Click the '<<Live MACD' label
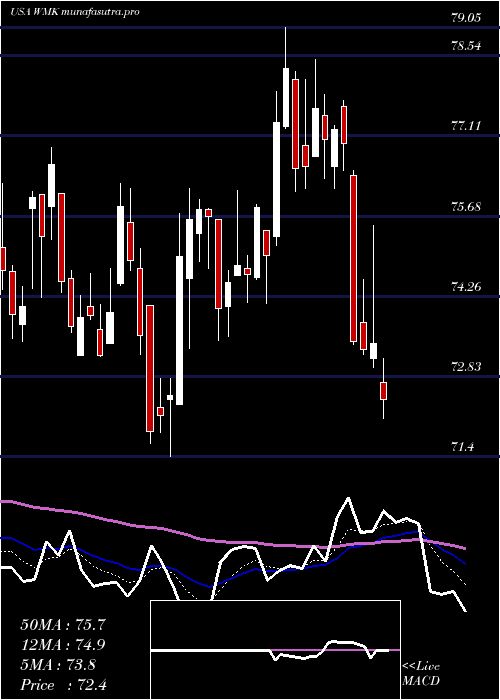Screen dimensions: 500x700 click(421, 673)
